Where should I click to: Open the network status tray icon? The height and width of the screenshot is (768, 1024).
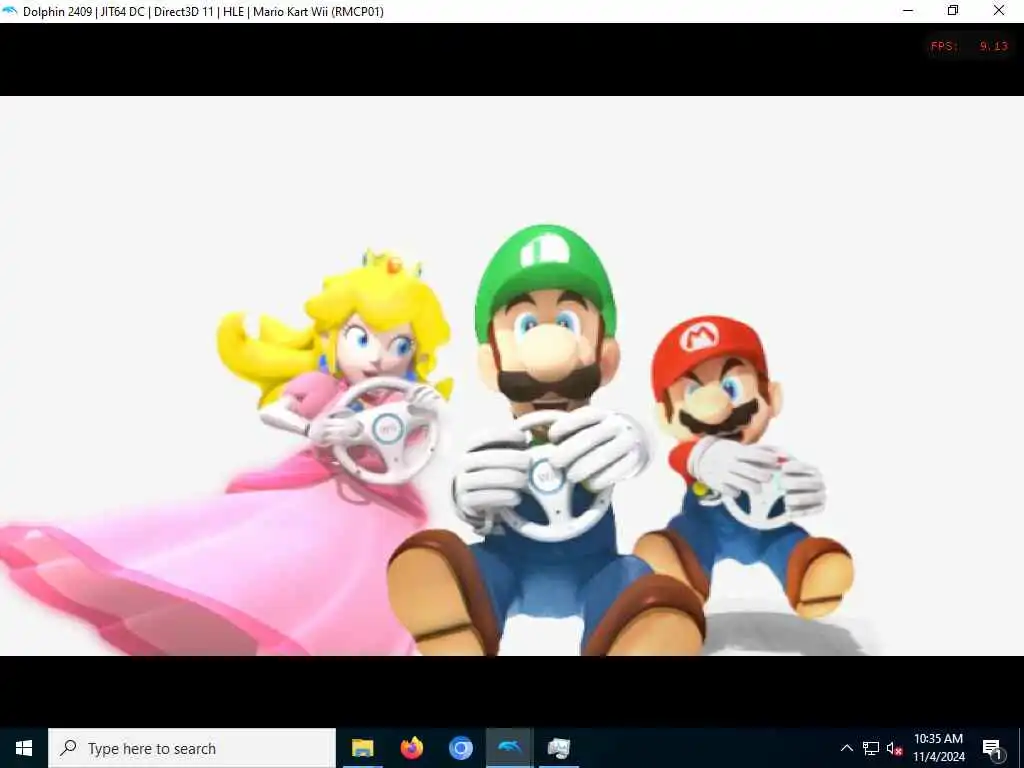click(x=871, y=748)
